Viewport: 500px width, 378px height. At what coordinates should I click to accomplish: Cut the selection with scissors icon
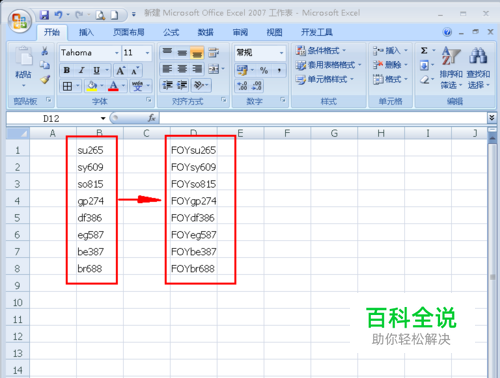[x=44, y=51]
